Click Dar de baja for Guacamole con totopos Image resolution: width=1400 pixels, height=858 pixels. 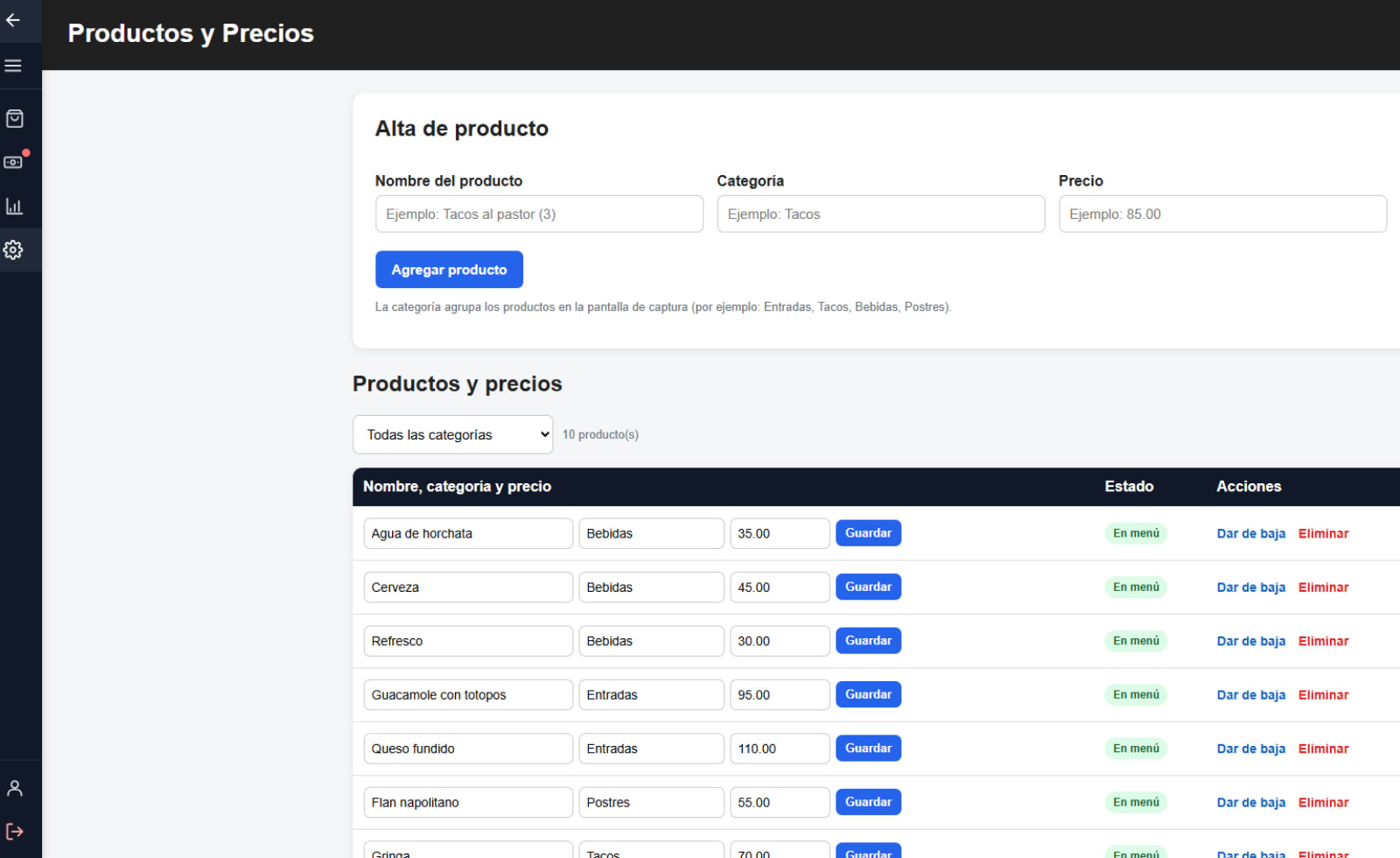click(x=1251, y=695)
